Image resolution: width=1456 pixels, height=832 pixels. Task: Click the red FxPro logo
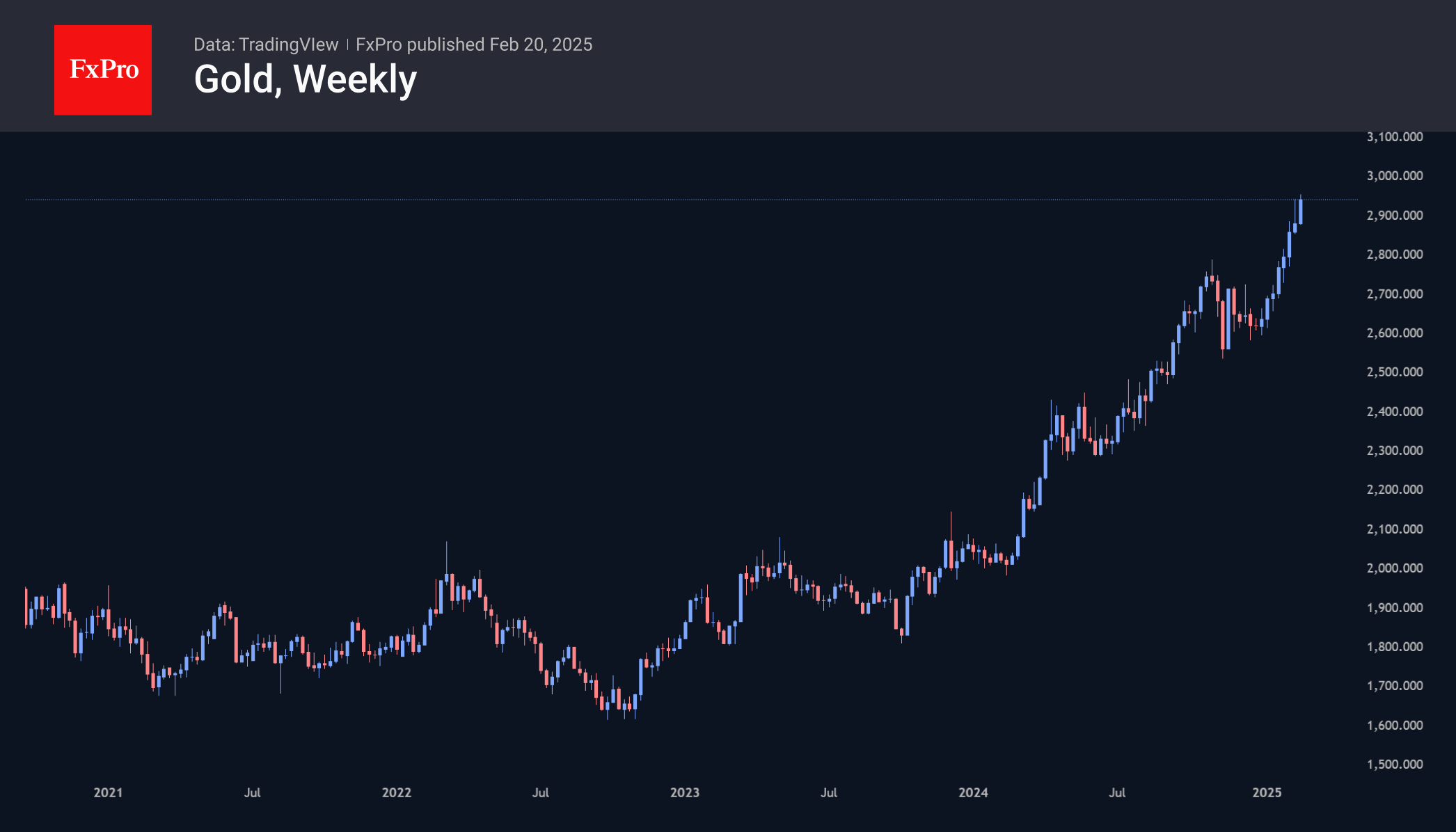tap(103, 70)
